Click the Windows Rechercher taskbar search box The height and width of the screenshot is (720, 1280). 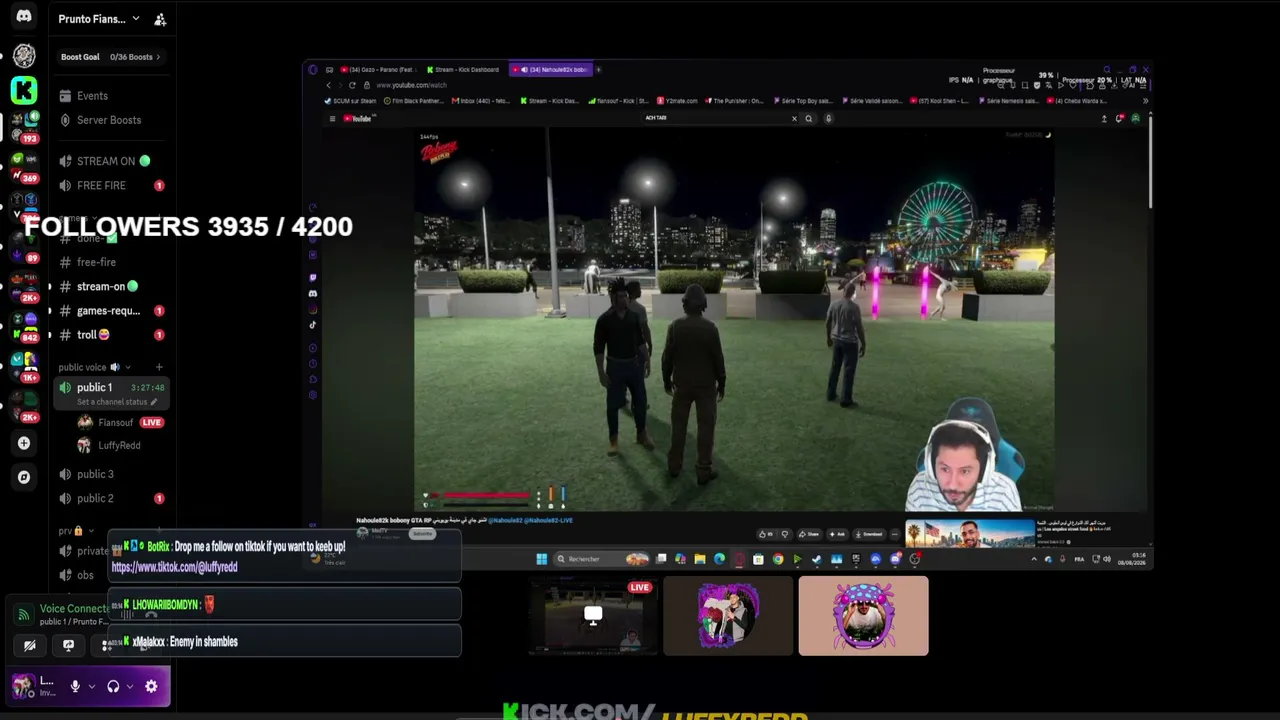pos(600,559)
